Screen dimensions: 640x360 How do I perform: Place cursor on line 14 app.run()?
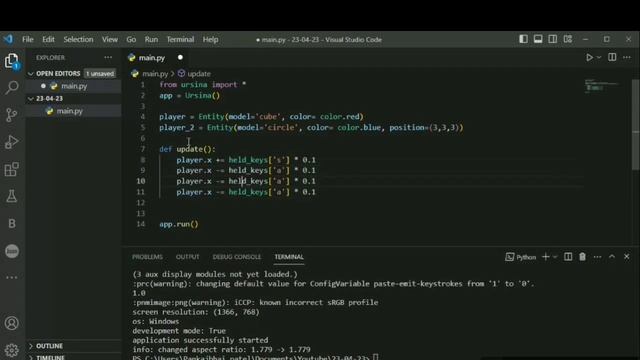[x=179, y=224]
